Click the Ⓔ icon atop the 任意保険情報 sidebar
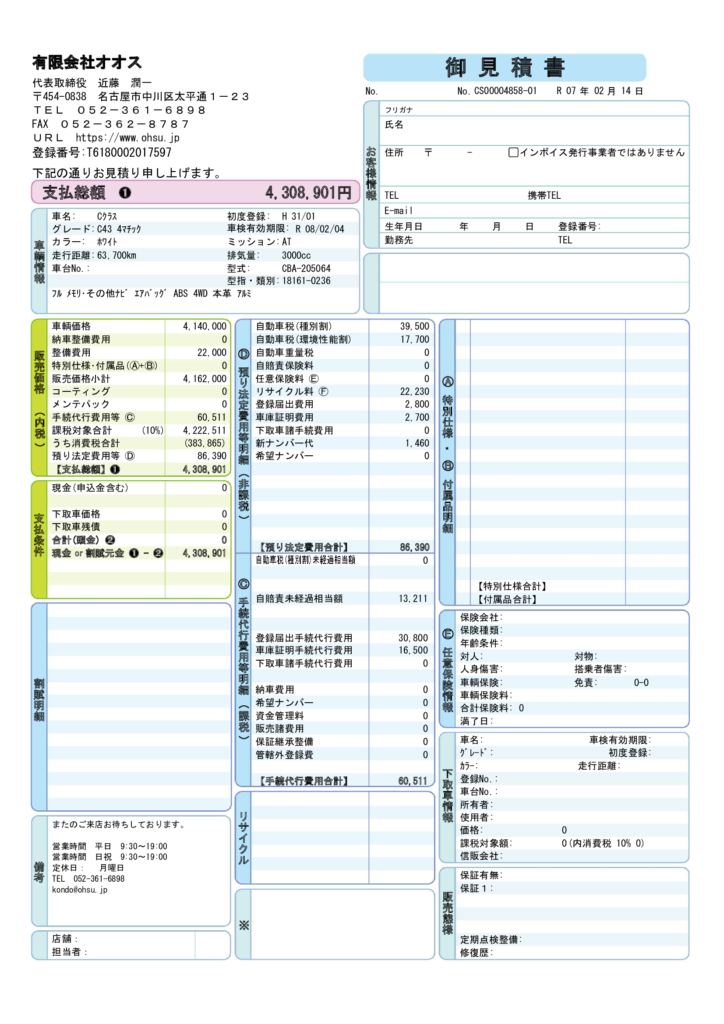This screenshot has height=1024, width=724. click(447, 632)
